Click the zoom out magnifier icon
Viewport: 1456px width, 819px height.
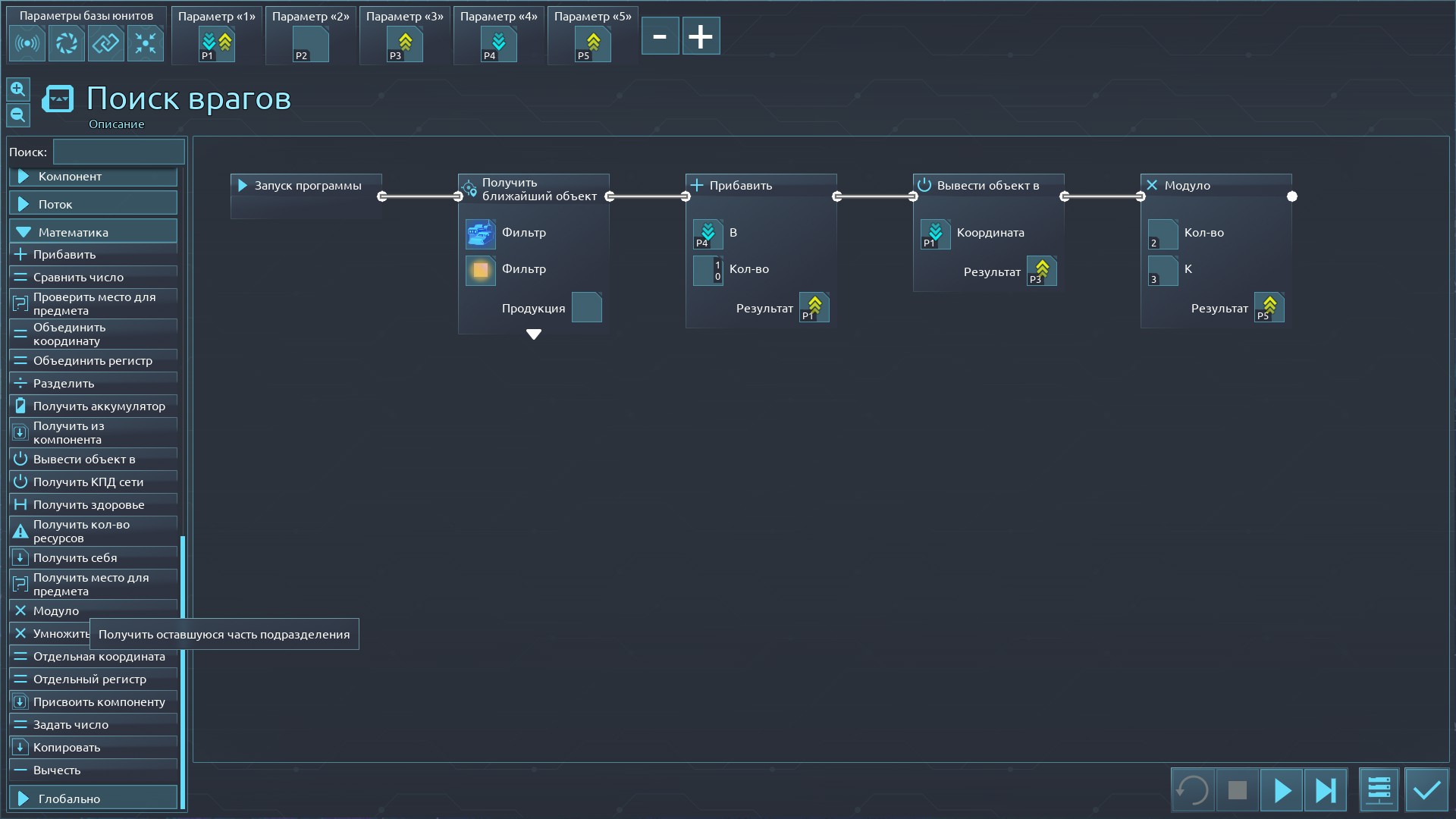18,115
